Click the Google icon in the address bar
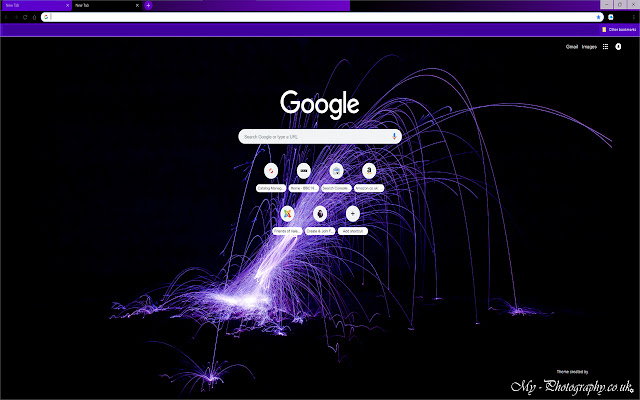This screenshot has height=400, width=640. [46, 17]
